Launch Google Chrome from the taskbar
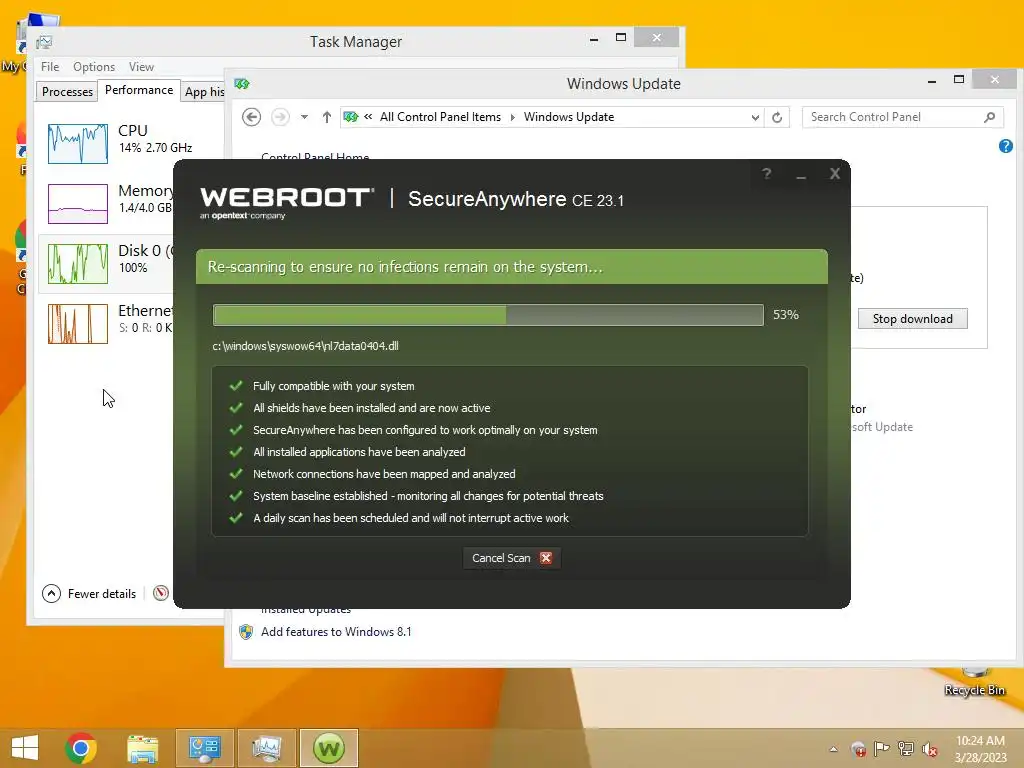 pos(81,748)
